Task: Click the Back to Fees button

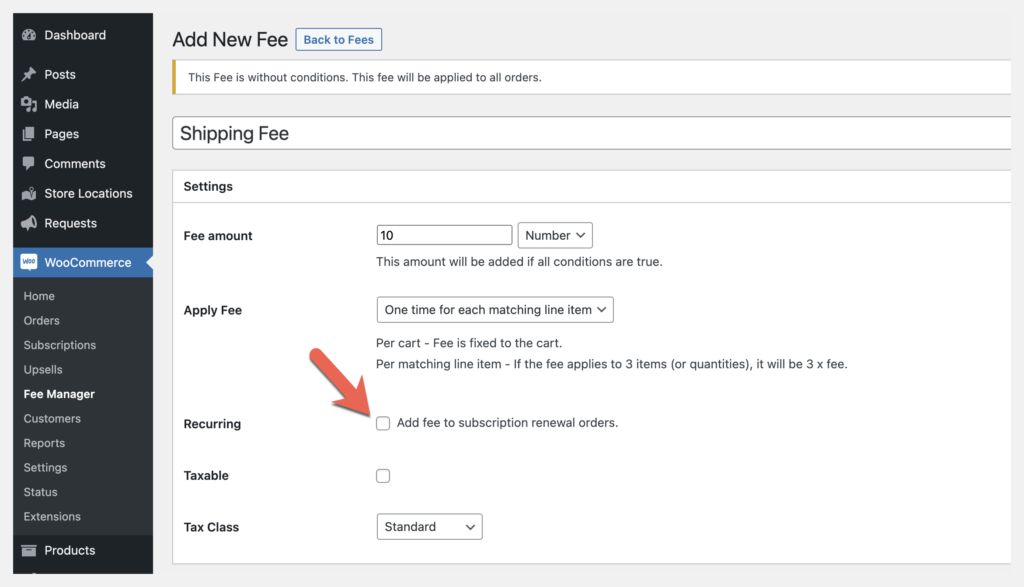Action: (338, 39)
